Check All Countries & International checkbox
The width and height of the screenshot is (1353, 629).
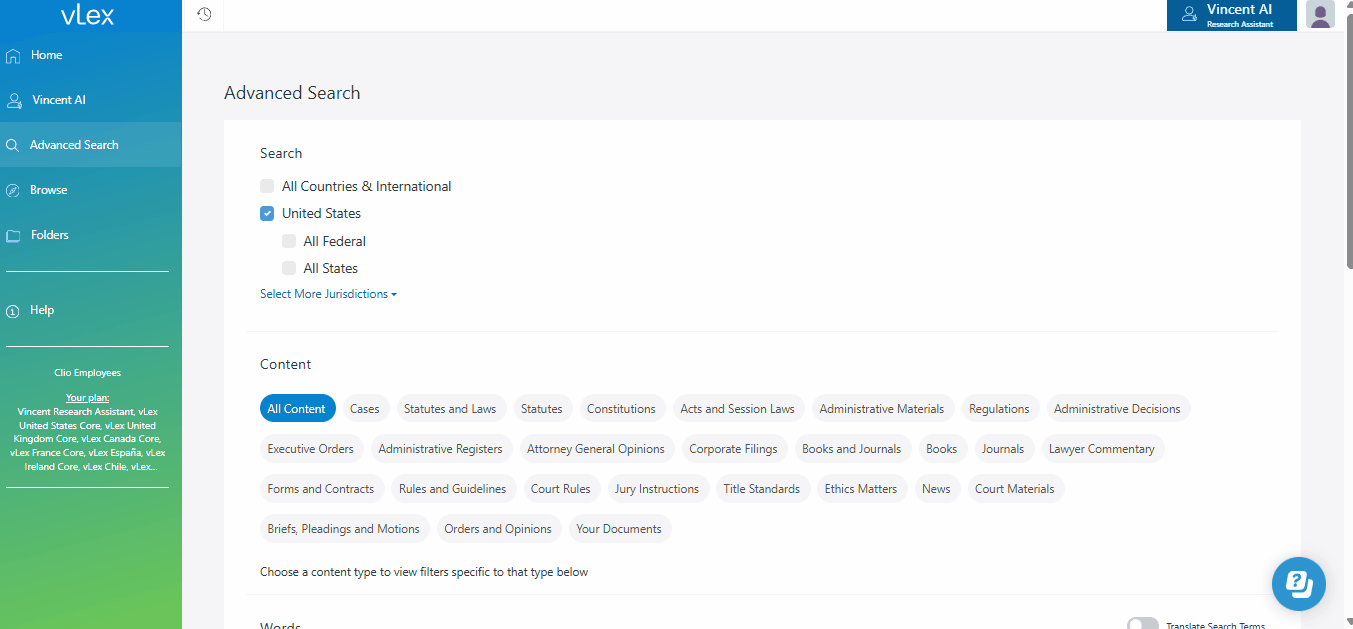pyautogui.click(x=267, y=186)
